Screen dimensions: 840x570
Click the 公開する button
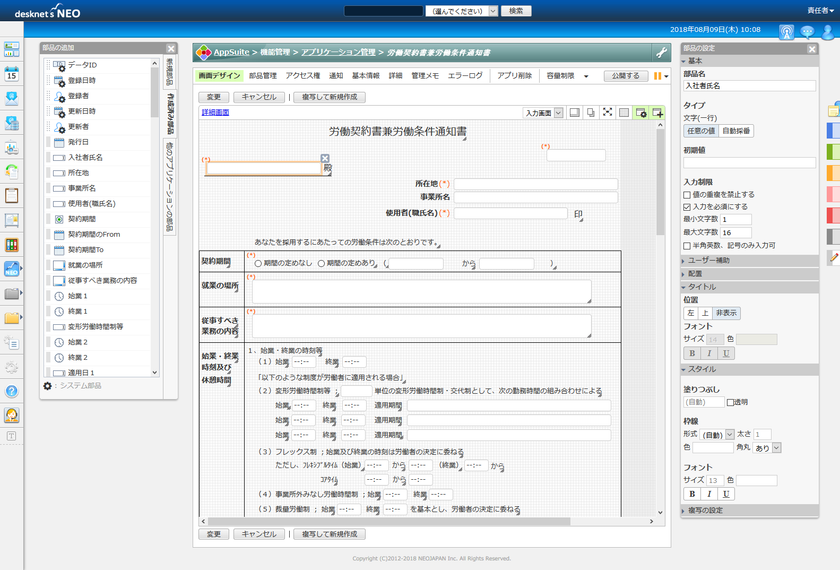coord(624,75)
